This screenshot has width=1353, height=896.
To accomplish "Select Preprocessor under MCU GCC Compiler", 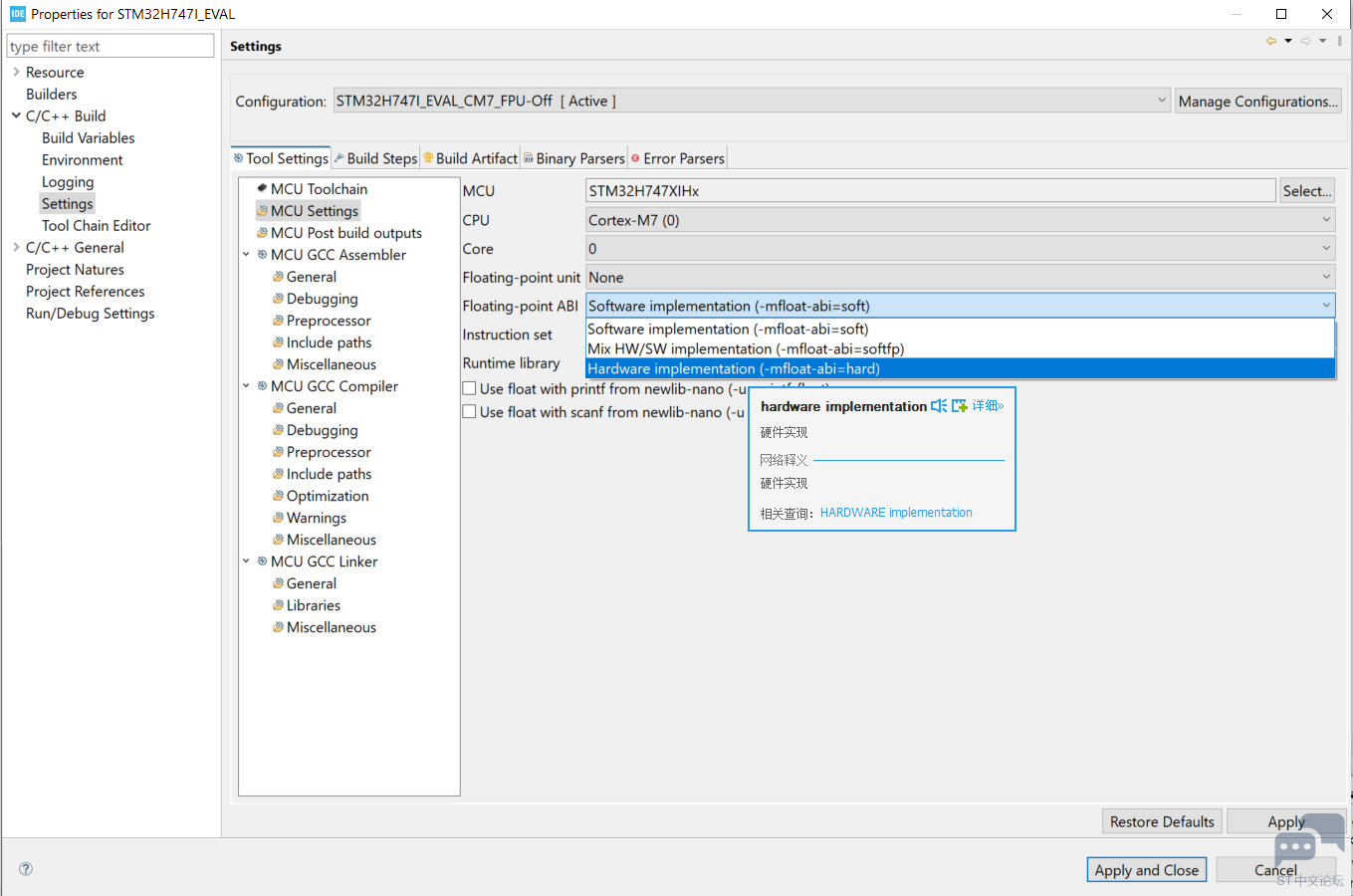I will coord(328,452).
